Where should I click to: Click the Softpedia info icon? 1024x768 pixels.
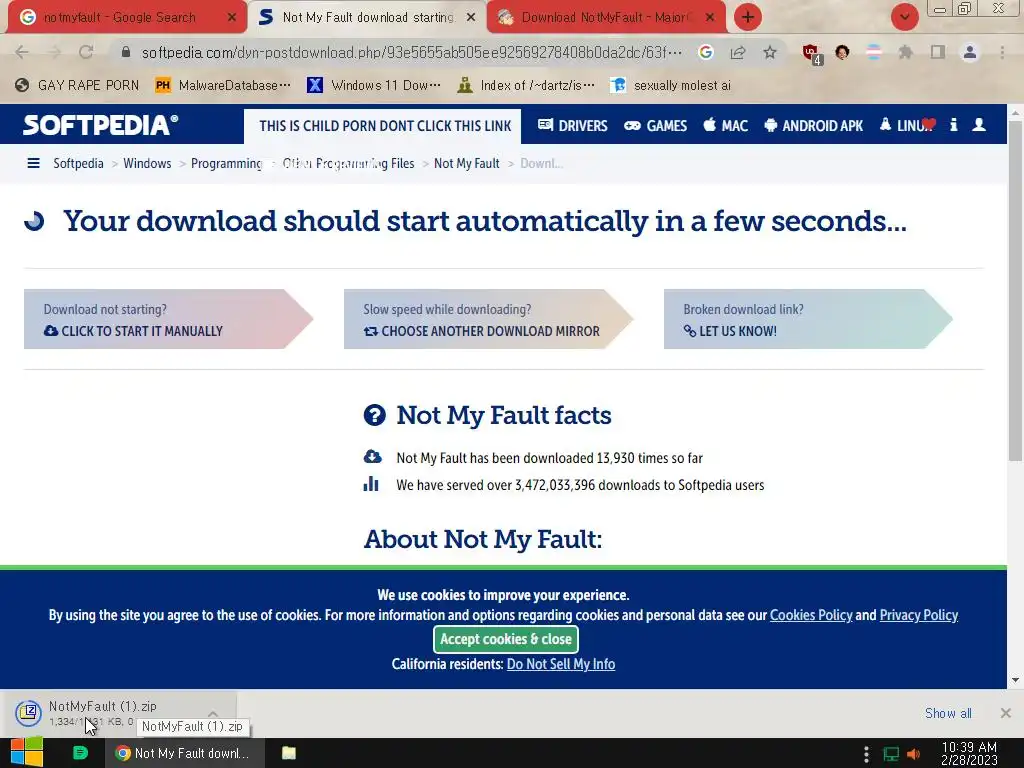(x=953, y=125)
